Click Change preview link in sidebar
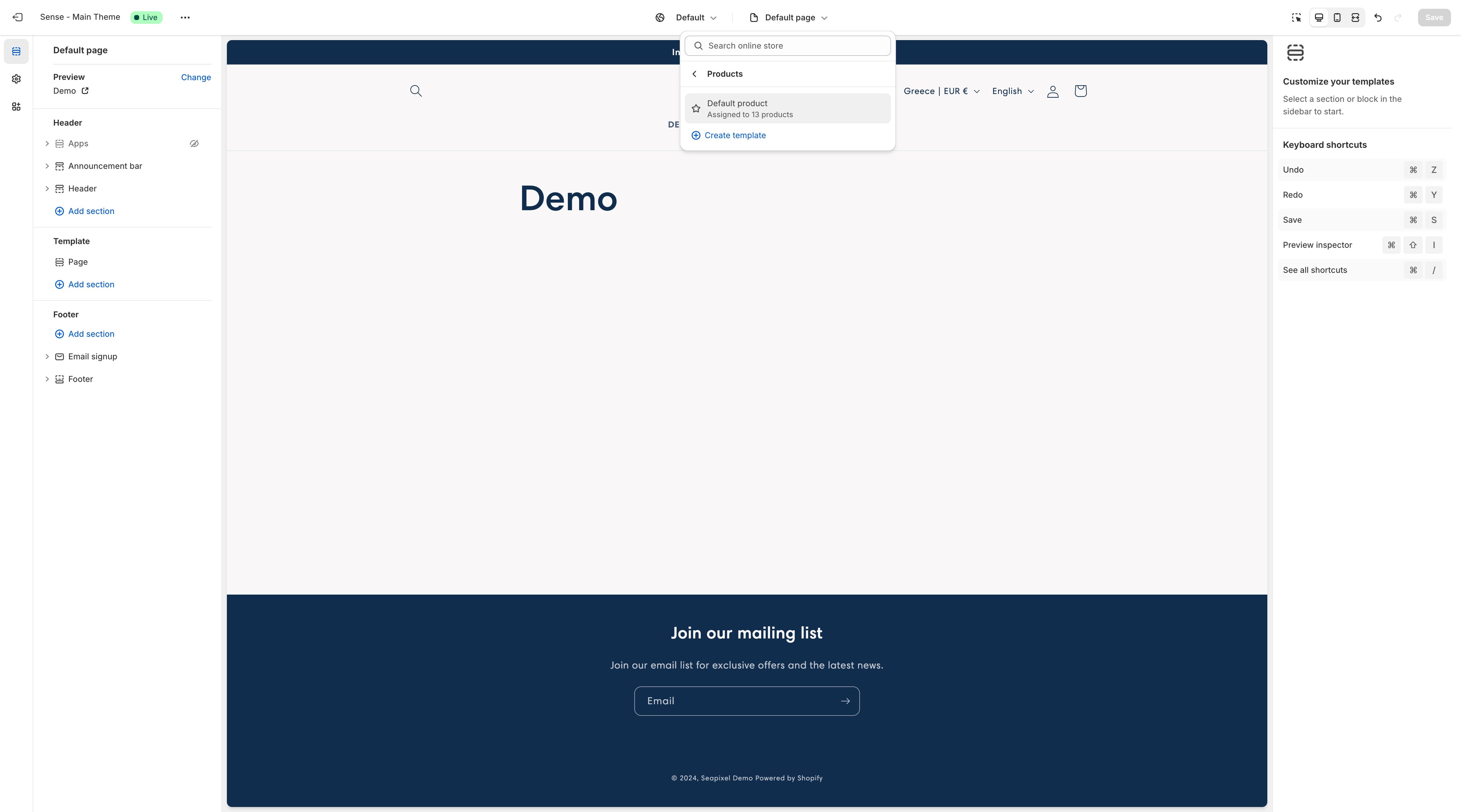1461x812 pixels. click(x=196, y=77)
